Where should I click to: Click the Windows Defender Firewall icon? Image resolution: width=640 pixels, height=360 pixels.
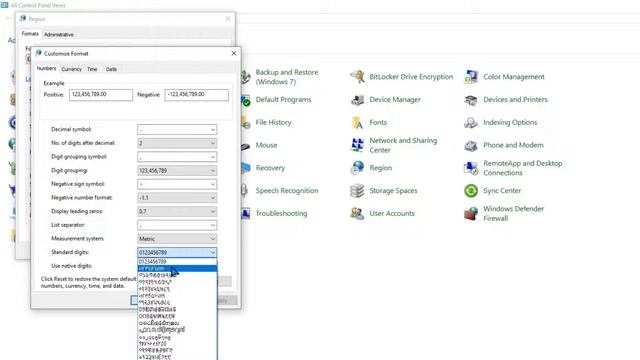click(x=471, y=213)
